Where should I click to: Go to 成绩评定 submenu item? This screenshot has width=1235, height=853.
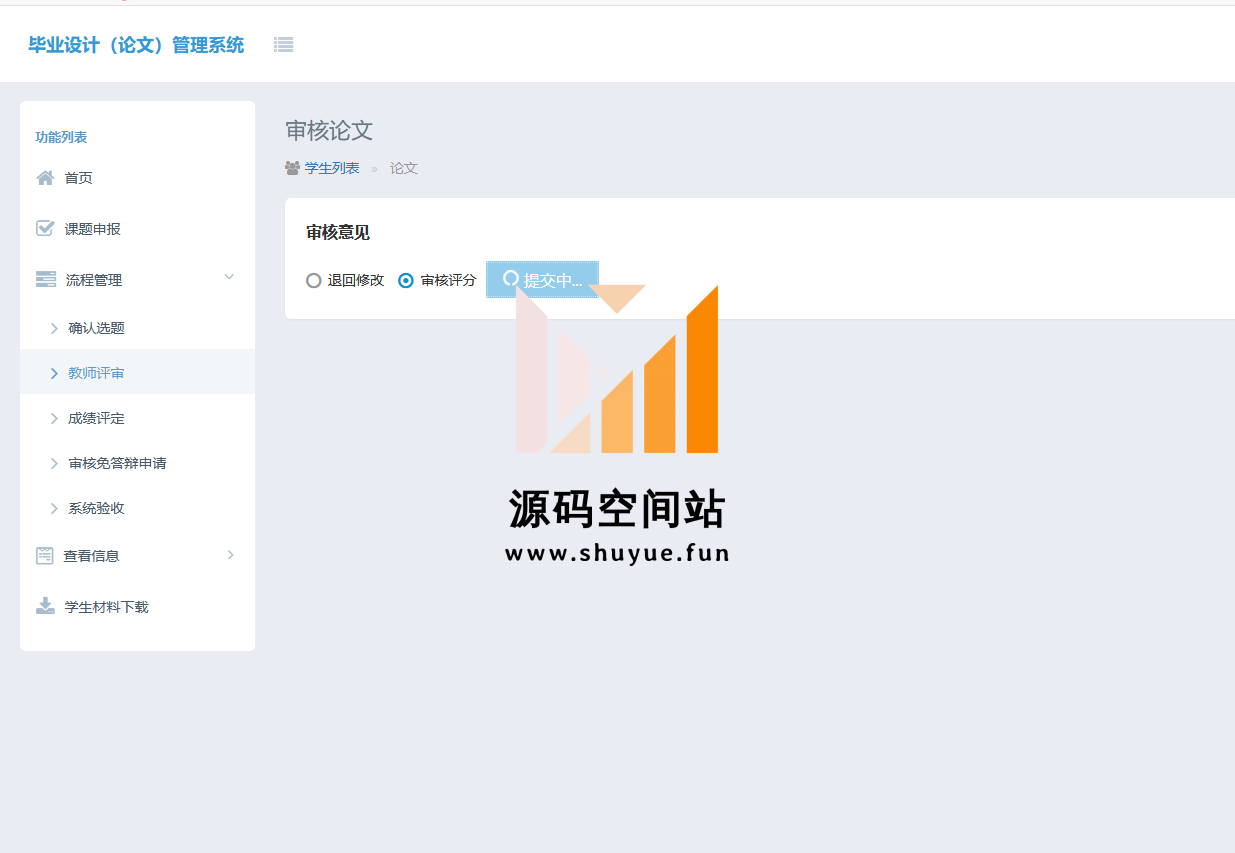click(137, 418)
